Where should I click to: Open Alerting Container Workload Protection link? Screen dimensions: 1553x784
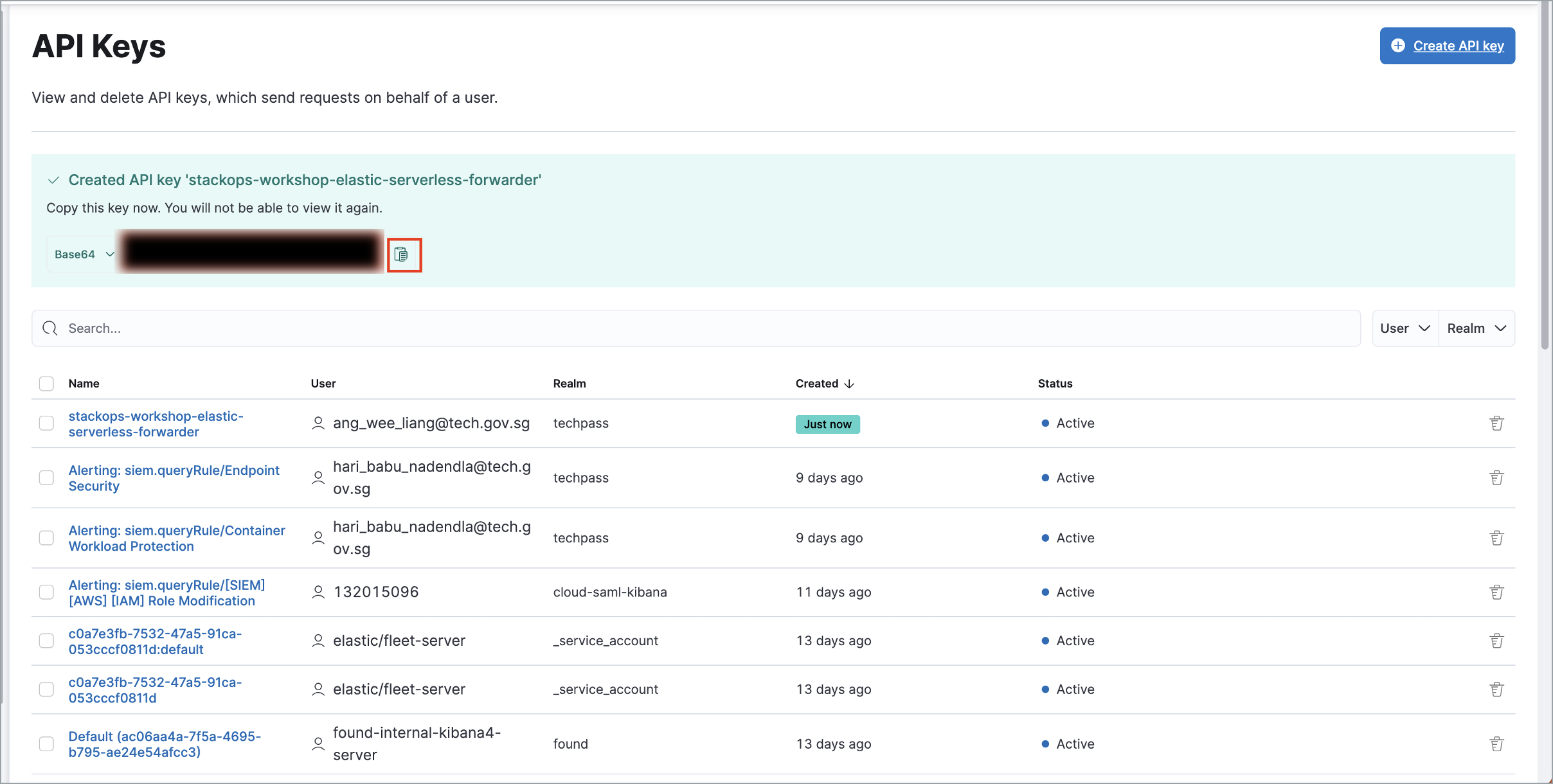(x=177, y=539)
